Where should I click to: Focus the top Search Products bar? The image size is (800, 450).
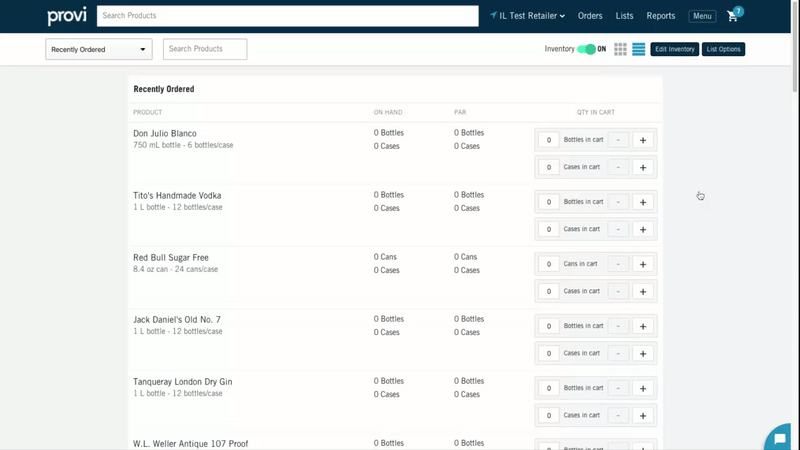288,16
